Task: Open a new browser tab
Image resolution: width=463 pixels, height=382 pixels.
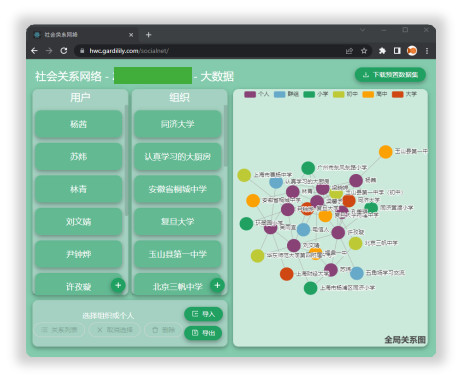Action: (148, 35)
